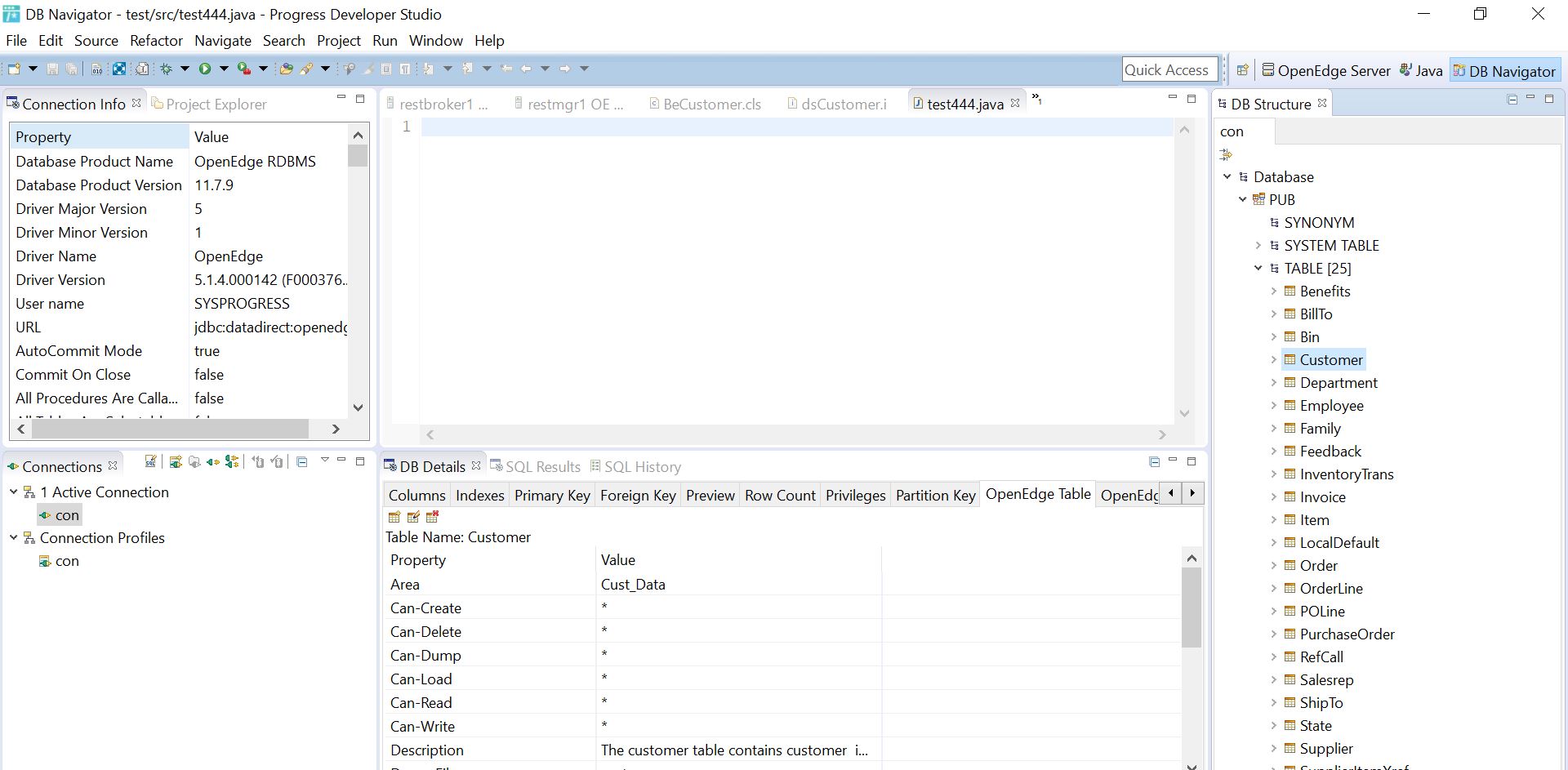Switch to the OpenEdge Server perspective
This screenshot has width=1568, height=770.
pyautogui.click(x=1326, y=70)
